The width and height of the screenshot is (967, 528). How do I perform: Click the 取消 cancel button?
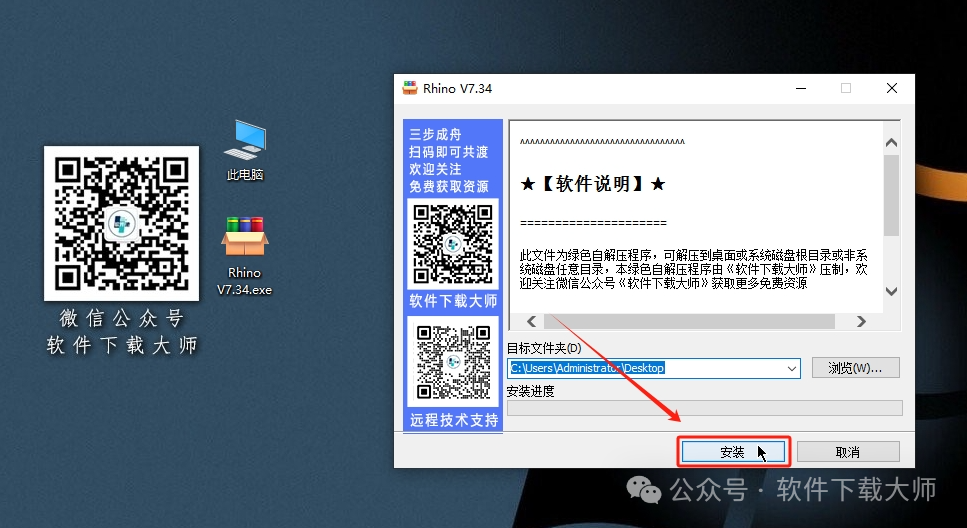[848, 452]
